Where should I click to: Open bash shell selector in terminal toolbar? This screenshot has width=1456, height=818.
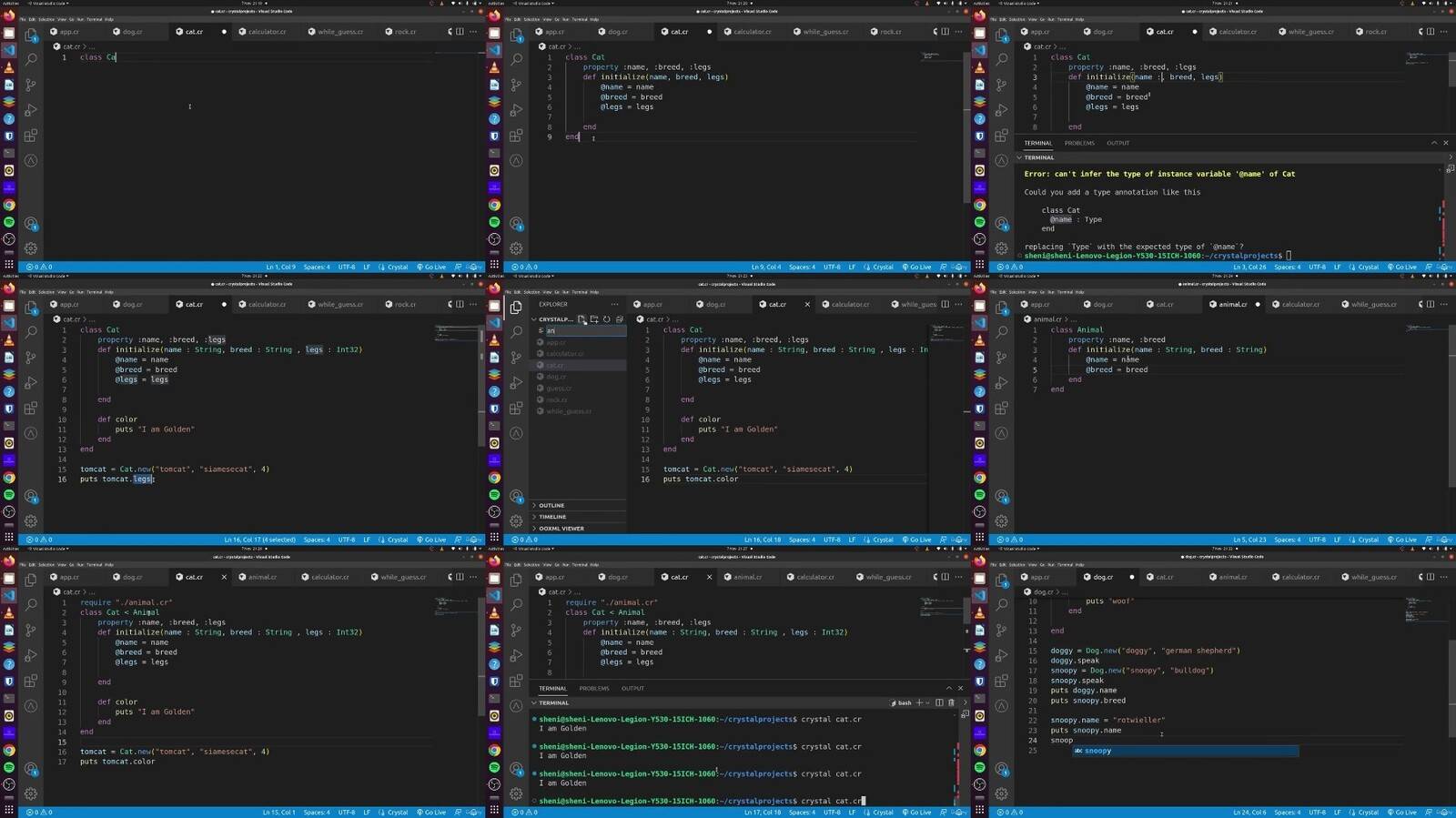click(x=901, y=702)
